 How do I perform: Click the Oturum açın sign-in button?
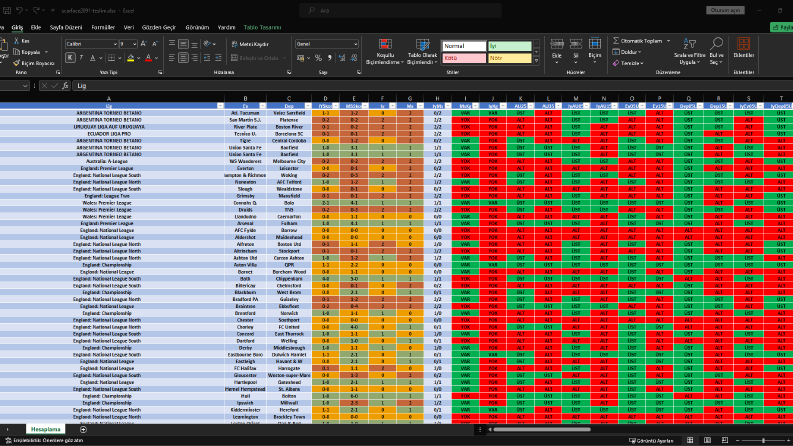(725, 10)
